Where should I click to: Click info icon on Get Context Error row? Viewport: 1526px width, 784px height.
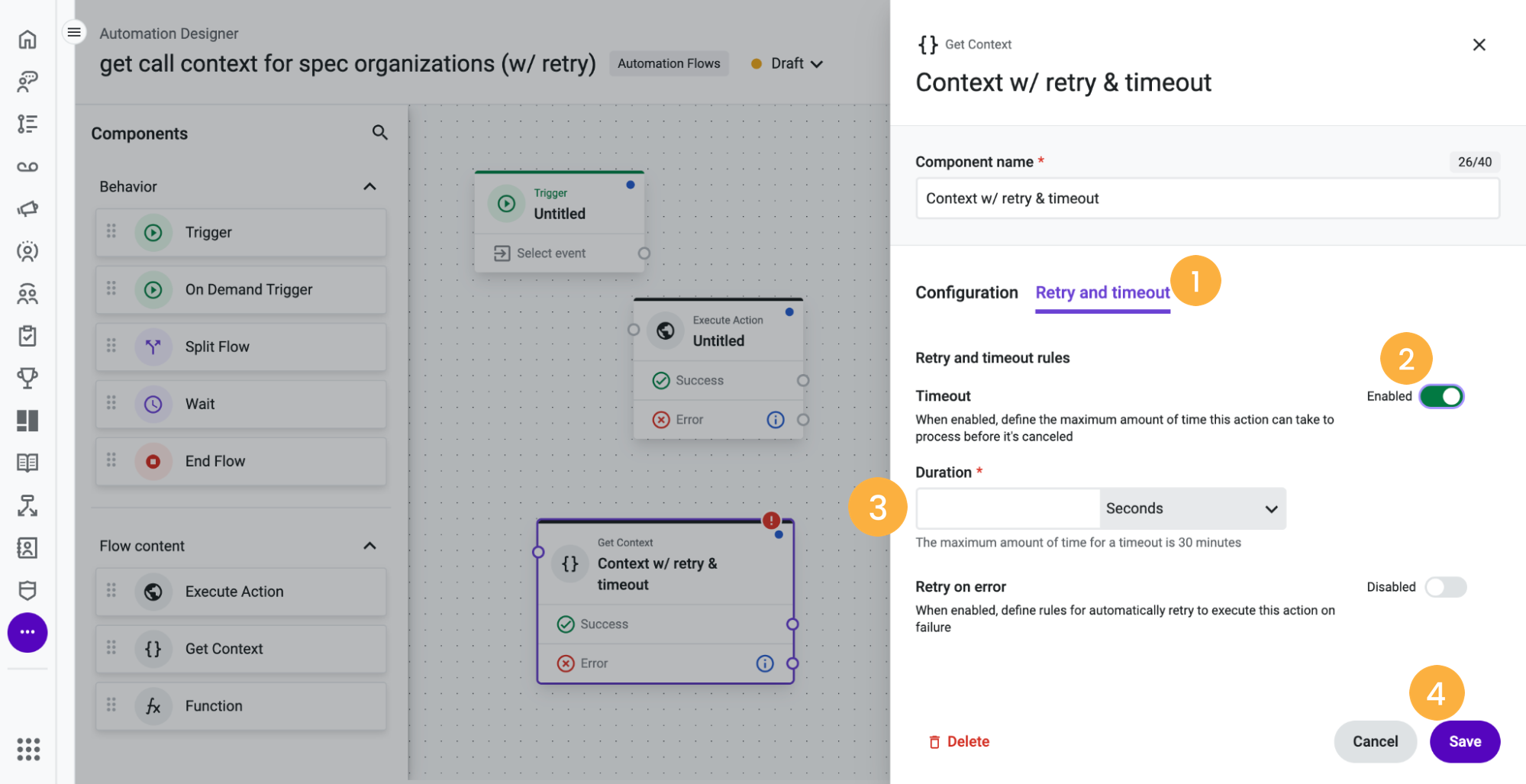tap(765, 663)
